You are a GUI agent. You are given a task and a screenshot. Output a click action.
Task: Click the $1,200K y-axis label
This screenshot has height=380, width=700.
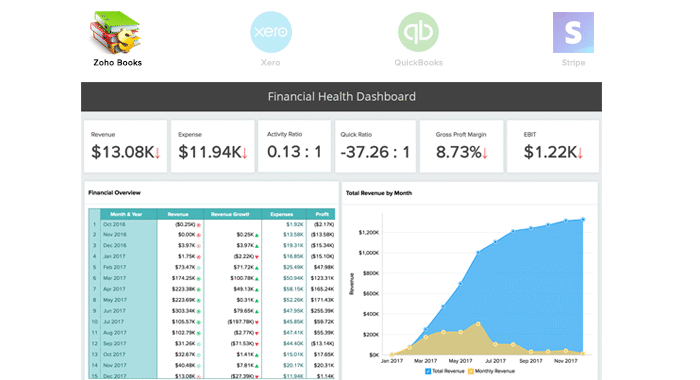point(369,233)
